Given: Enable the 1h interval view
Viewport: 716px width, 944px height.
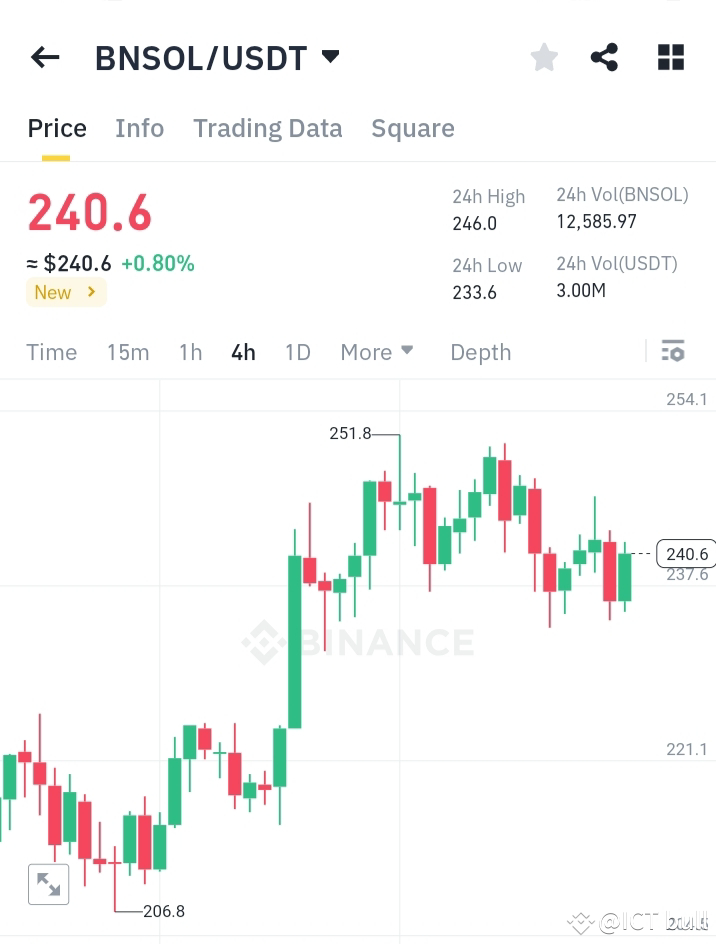Looking at the screenshot, I should point(190,352).
